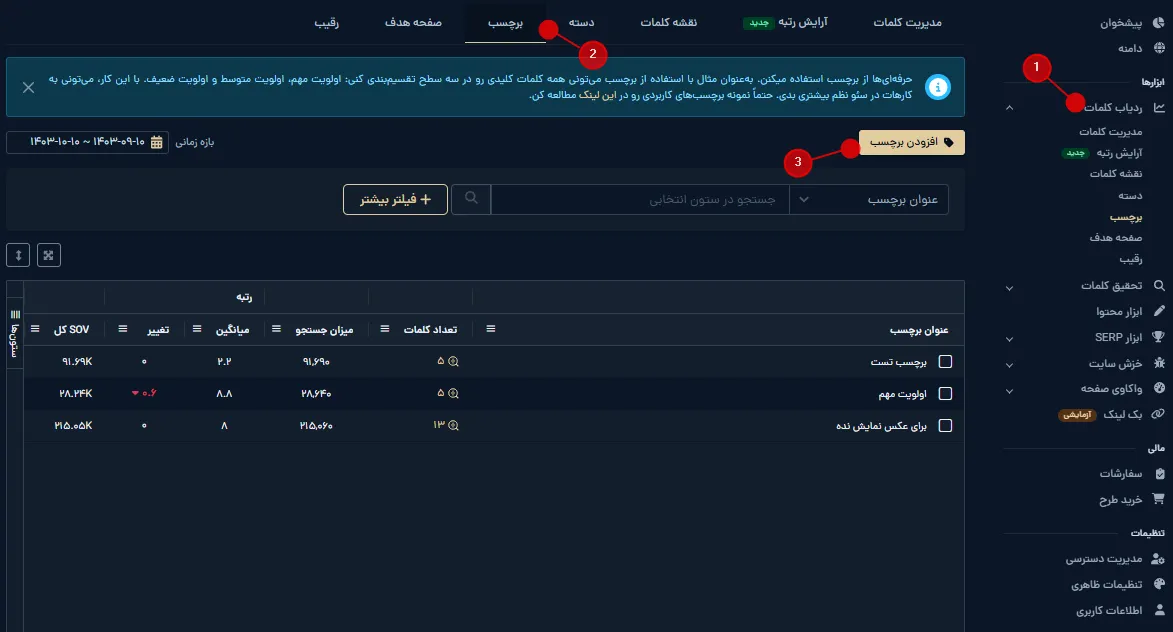Select the برچسب tab
The width and height of the screenshot is (1173, 632).
click(x=506, y=22)
